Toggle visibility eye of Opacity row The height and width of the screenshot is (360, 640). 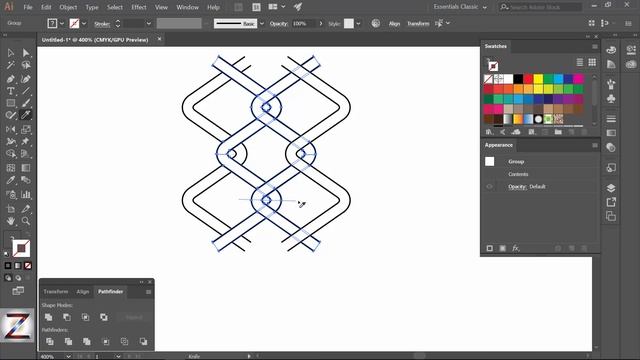pyautogui.click(x=489, y=187)
